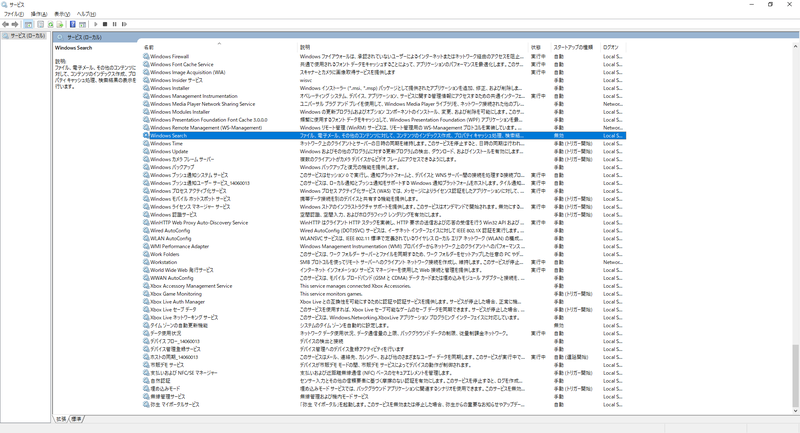Click the Action pane show/hide toolbar icon

click(82, 24)
